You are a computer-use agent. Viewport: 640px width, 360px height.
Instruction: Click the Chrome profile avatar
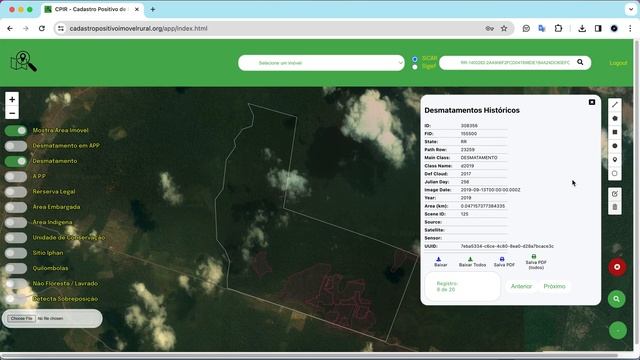[x=614, y=29]
